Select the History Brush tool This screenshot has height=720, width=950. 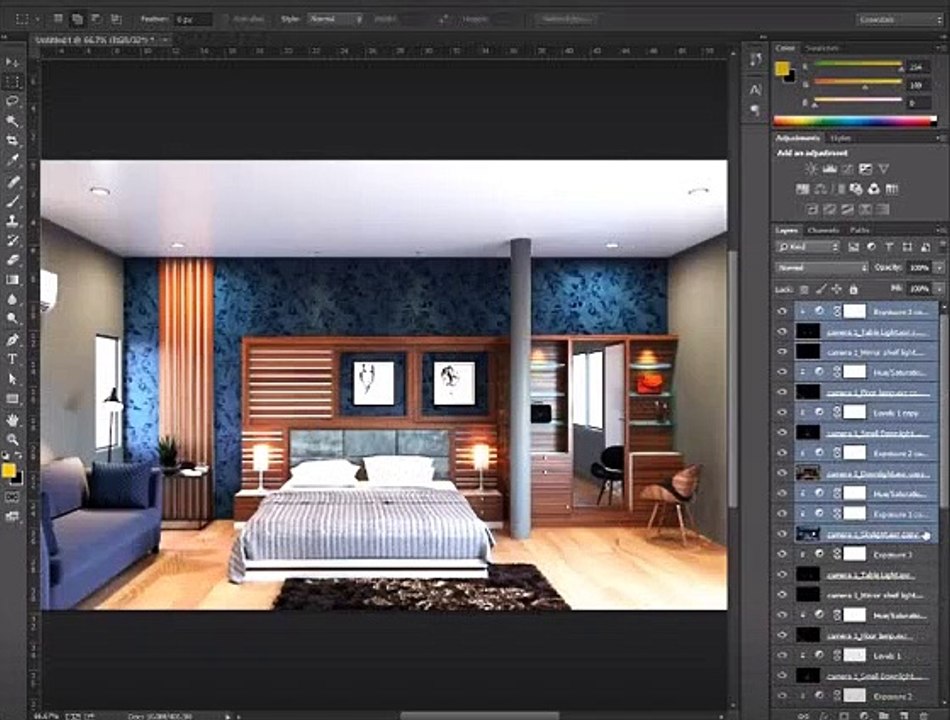[x=12, y=241]
